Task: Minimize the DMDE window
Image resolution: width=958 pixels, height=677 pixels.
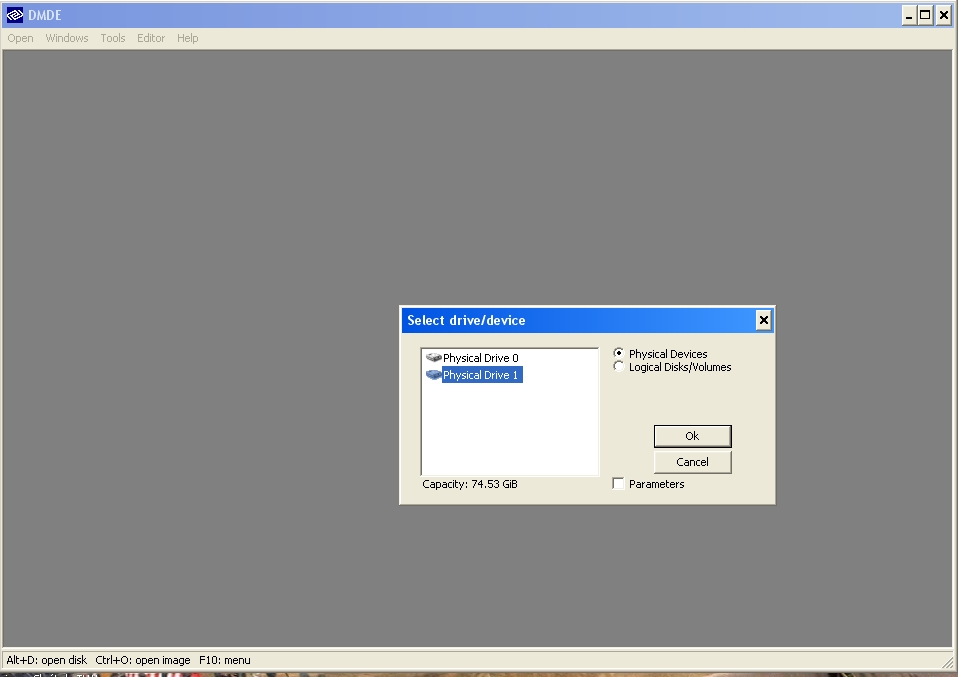Action: click(x=909, y=15)
